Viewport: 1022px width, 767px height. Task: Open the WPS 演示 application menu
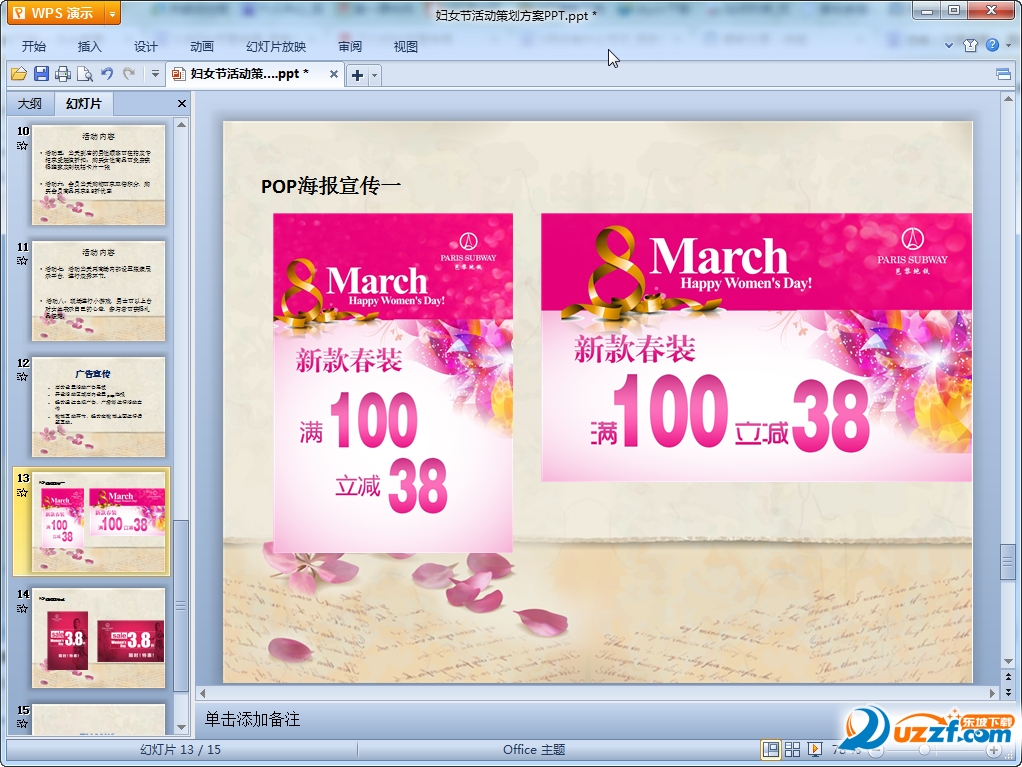[56, 13]
